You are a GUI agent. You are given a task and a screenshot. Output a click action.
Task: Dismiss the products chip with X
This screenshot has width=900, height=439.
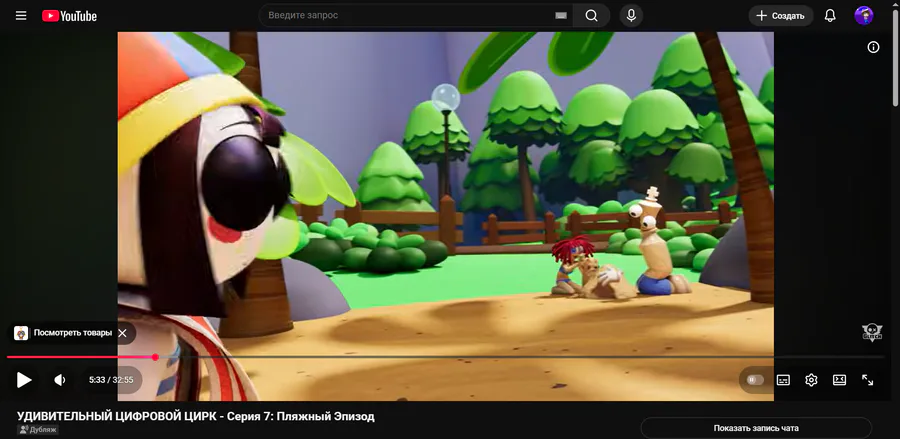tap(122, 333)
